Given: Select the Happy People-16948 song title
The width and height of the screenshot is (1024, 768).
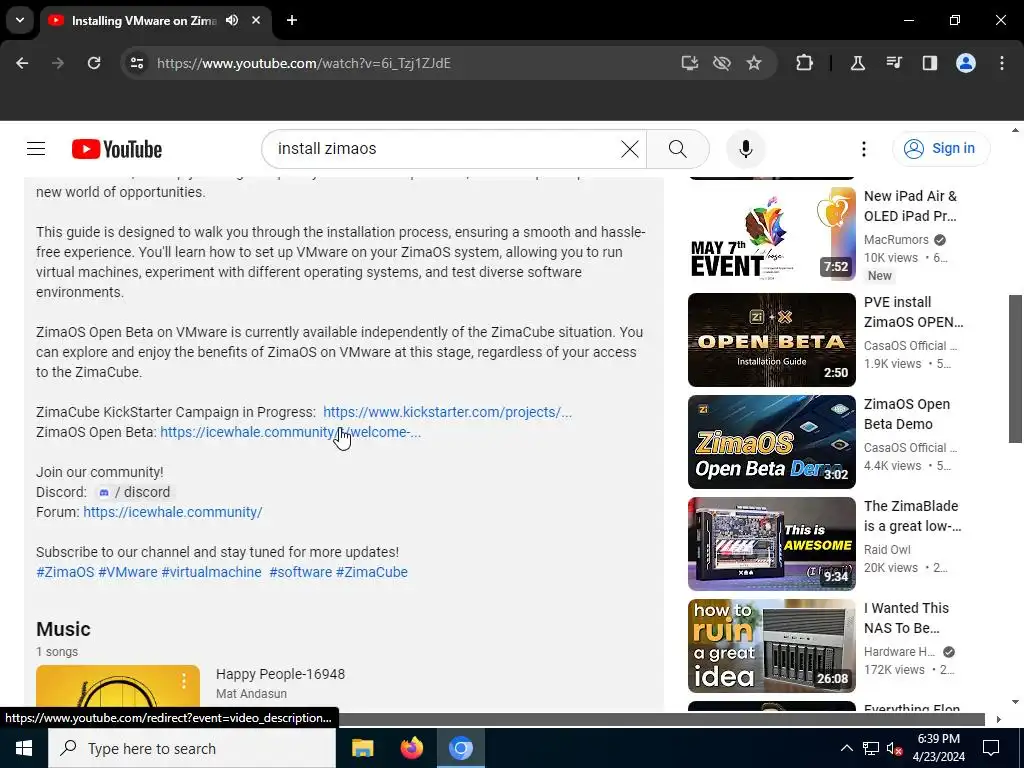Looking at the screenshot, I should pyautogui.click(x=280, y=674).
